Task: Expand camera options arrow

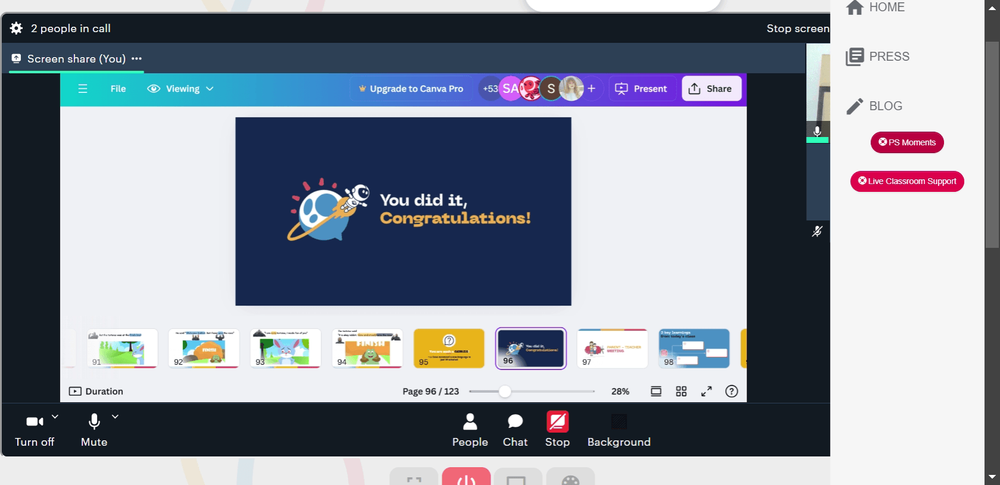Action: click(55, 417)
